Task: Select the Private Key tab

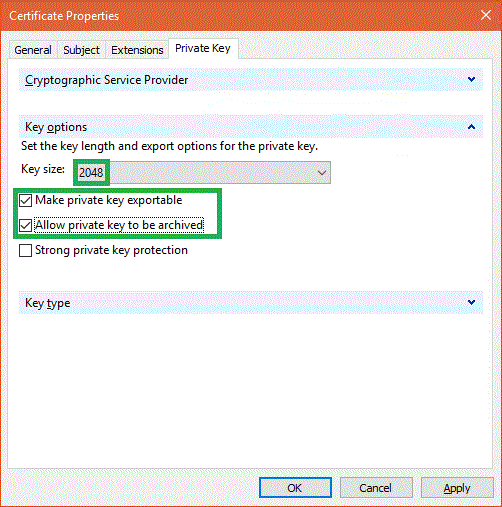Action: 203,49
